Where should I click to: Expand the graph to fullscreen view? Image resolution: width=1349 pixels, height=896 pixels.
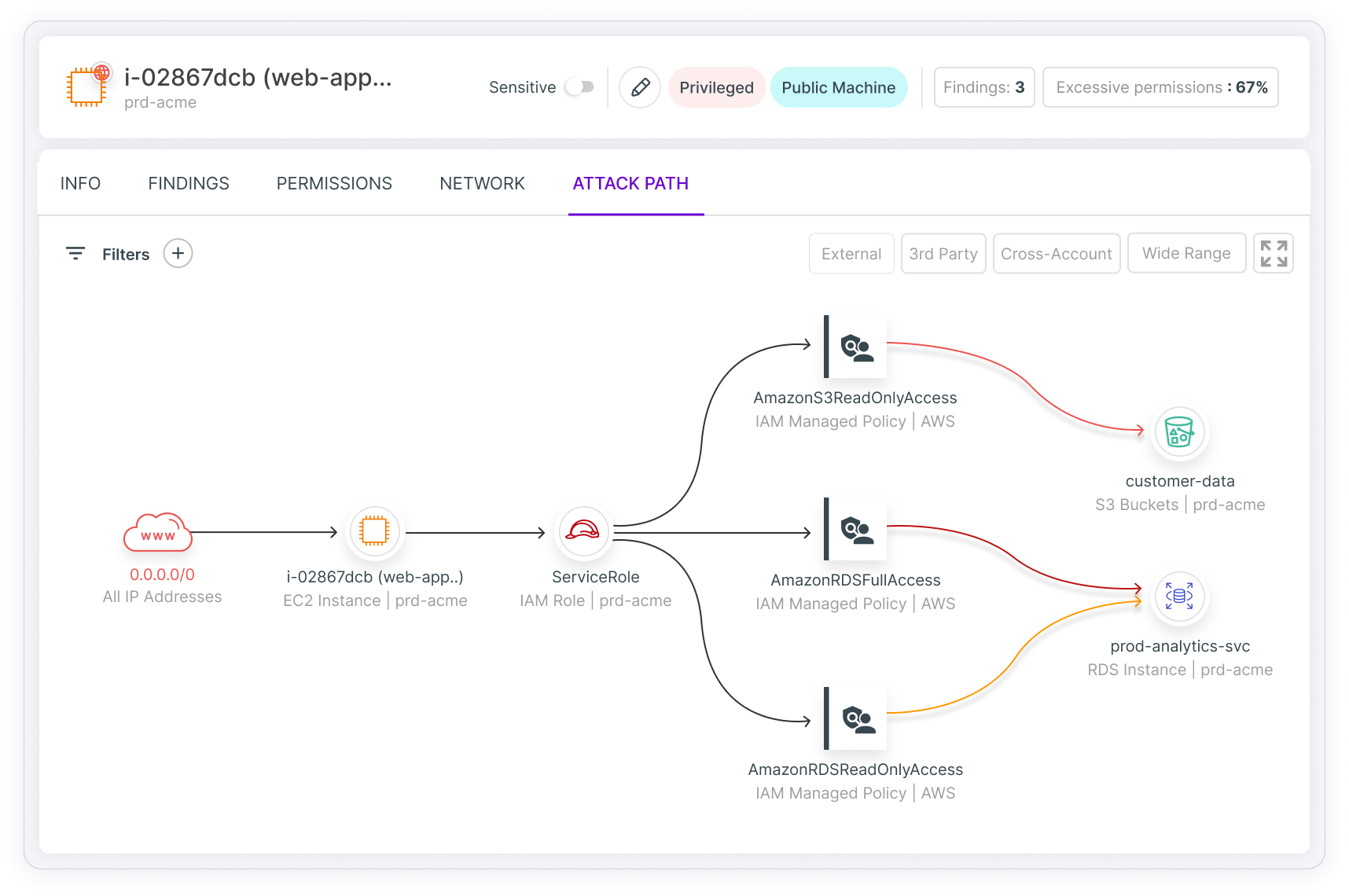click(1274, 253)
